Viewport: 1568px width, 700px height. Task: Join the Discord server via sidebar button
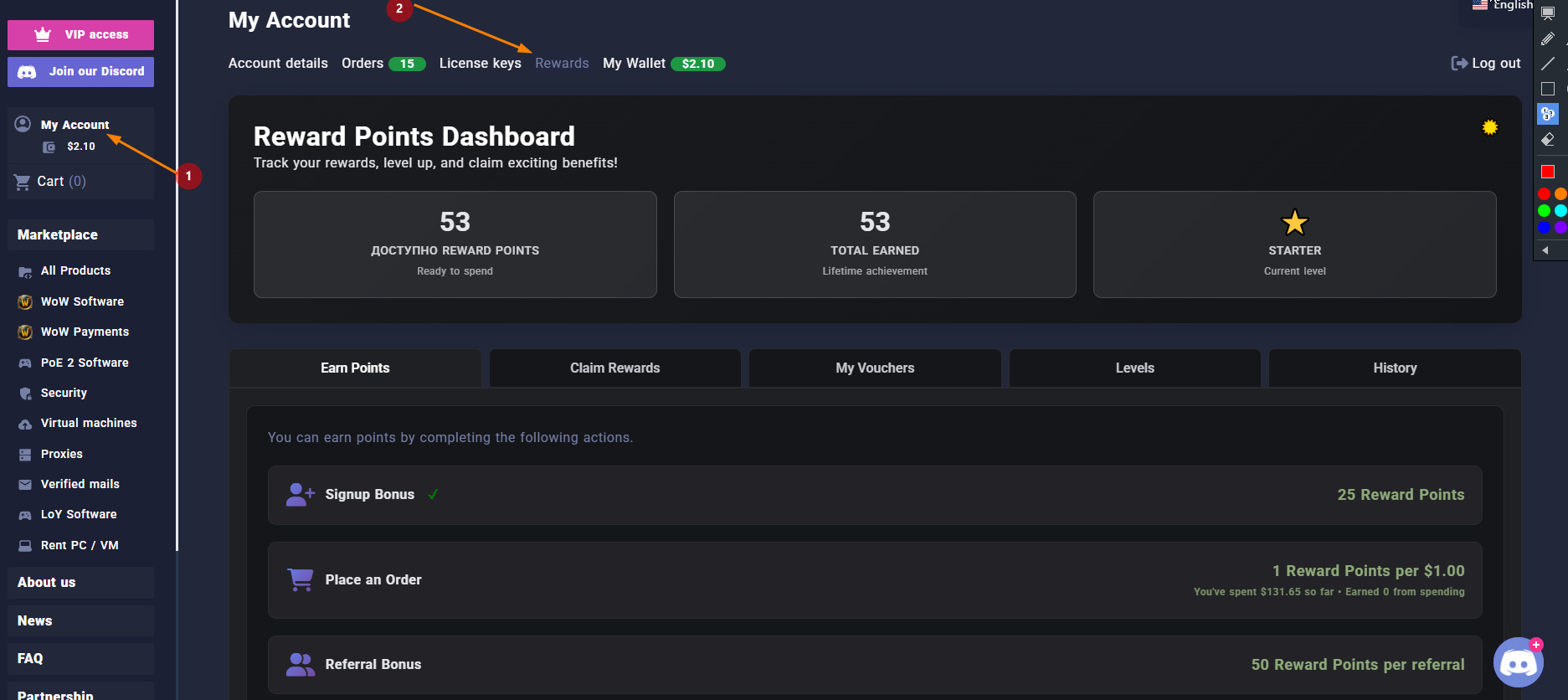(80, 72)
